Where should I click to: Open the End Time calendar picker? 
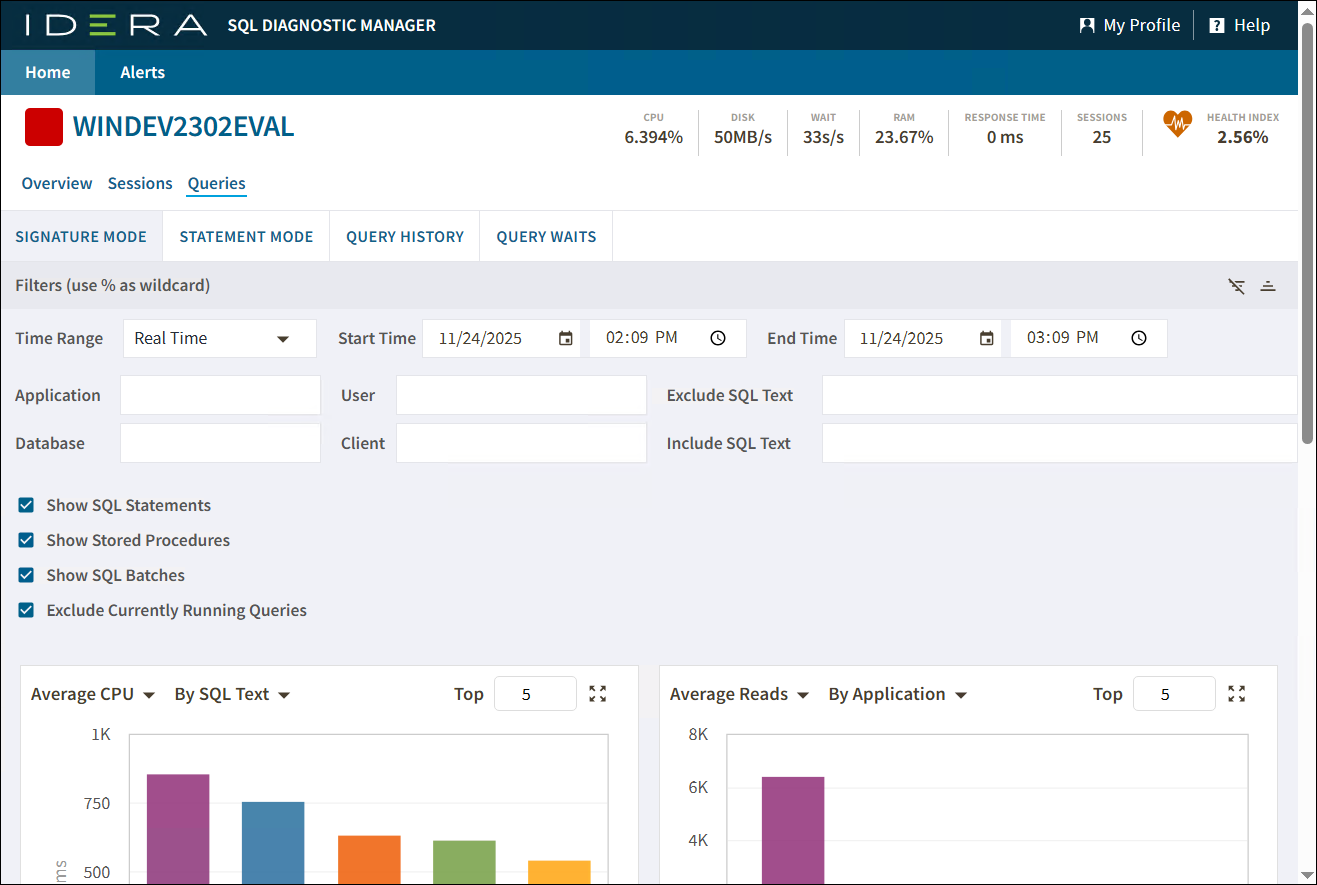(987, 339)
